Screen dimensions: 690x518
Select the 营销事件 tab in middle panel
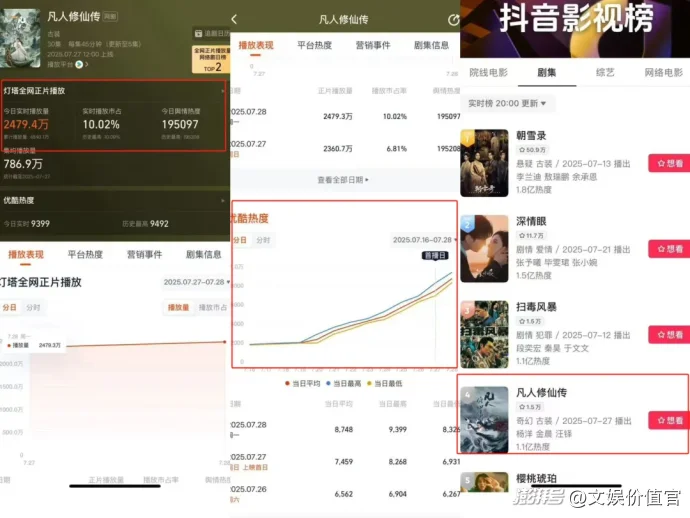371,45
